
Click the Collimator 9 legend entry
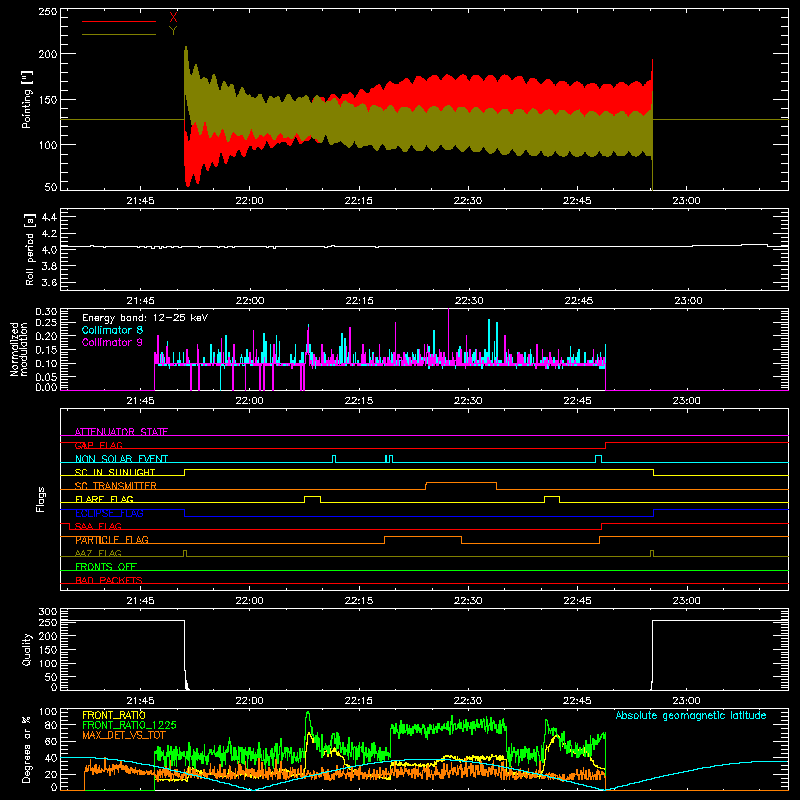[x=112, y=342]
